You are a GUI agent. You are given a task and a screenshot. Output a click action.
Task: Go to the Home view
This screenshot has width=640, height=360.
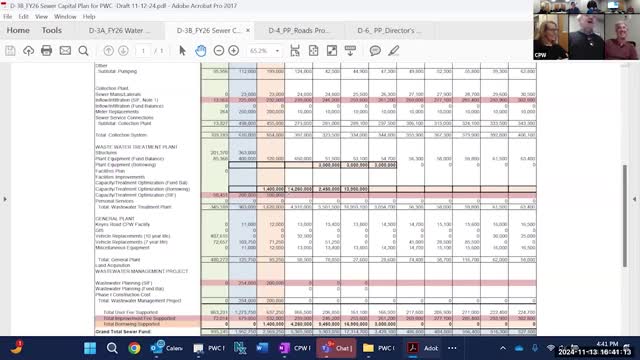[18, 30]
